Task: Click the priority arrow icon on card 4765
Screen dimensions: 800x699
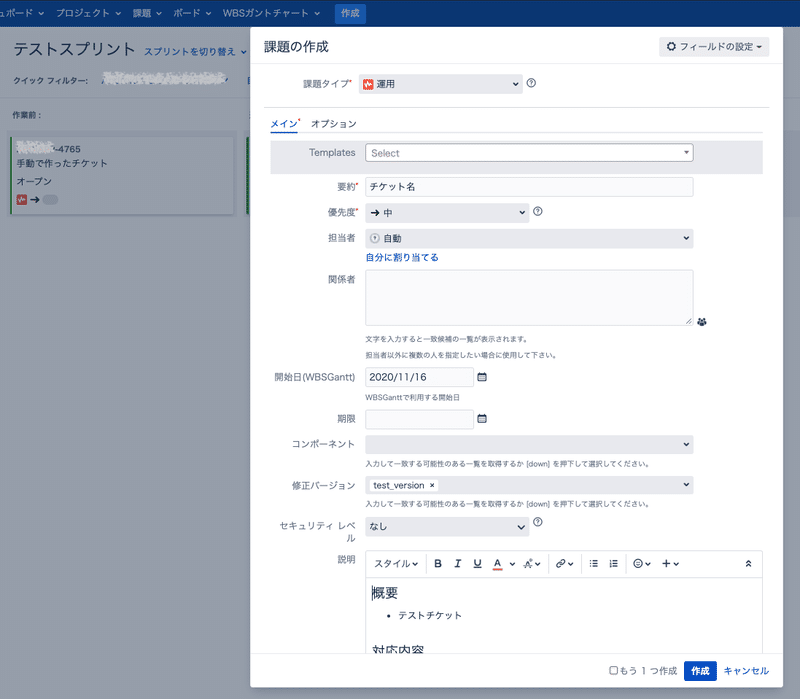Action: click(35, 199)
